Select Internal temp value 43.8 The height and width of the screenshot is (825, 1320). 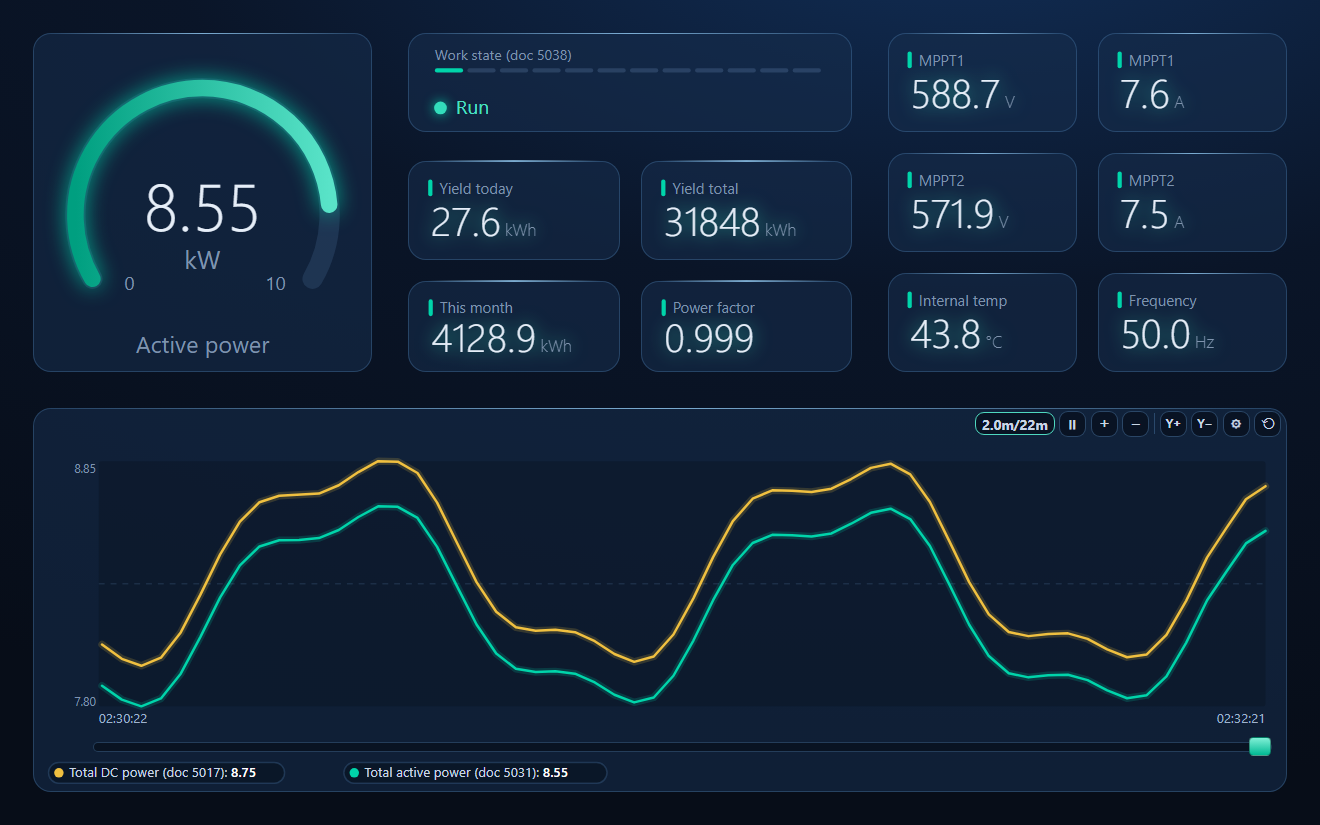pyautogui.click(x=945, y=335)
